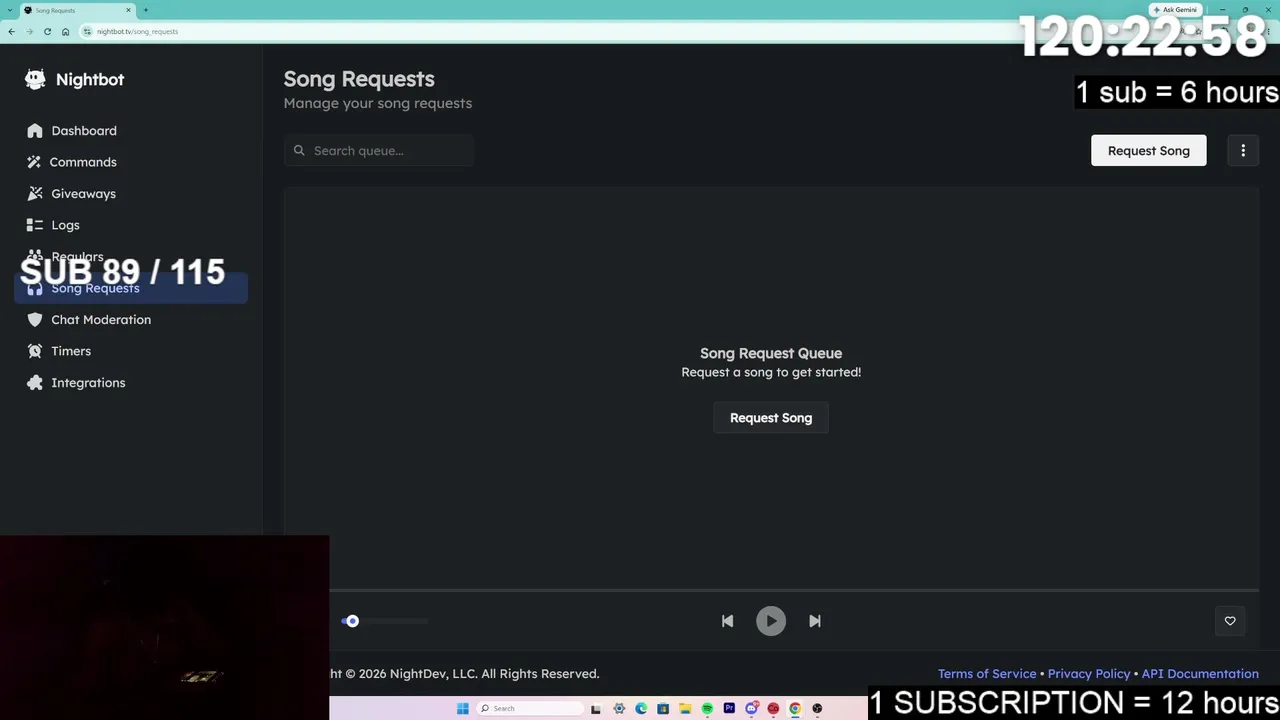Click the red app icon left of Chrome in taskbar
The width and height of the screenshot is (1280, 720).
[x=773, y=708]
